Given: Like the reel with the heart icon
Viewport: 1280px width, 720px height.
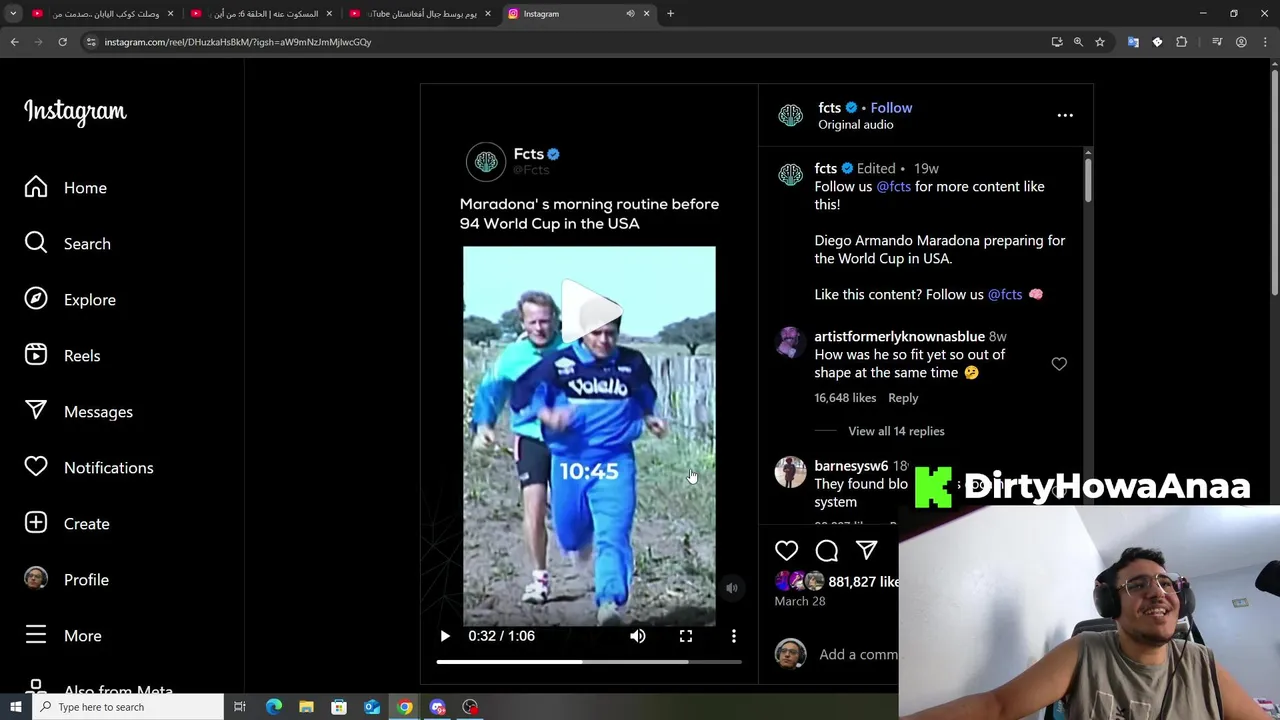Looking at the screenshot, I should (787, 550).
